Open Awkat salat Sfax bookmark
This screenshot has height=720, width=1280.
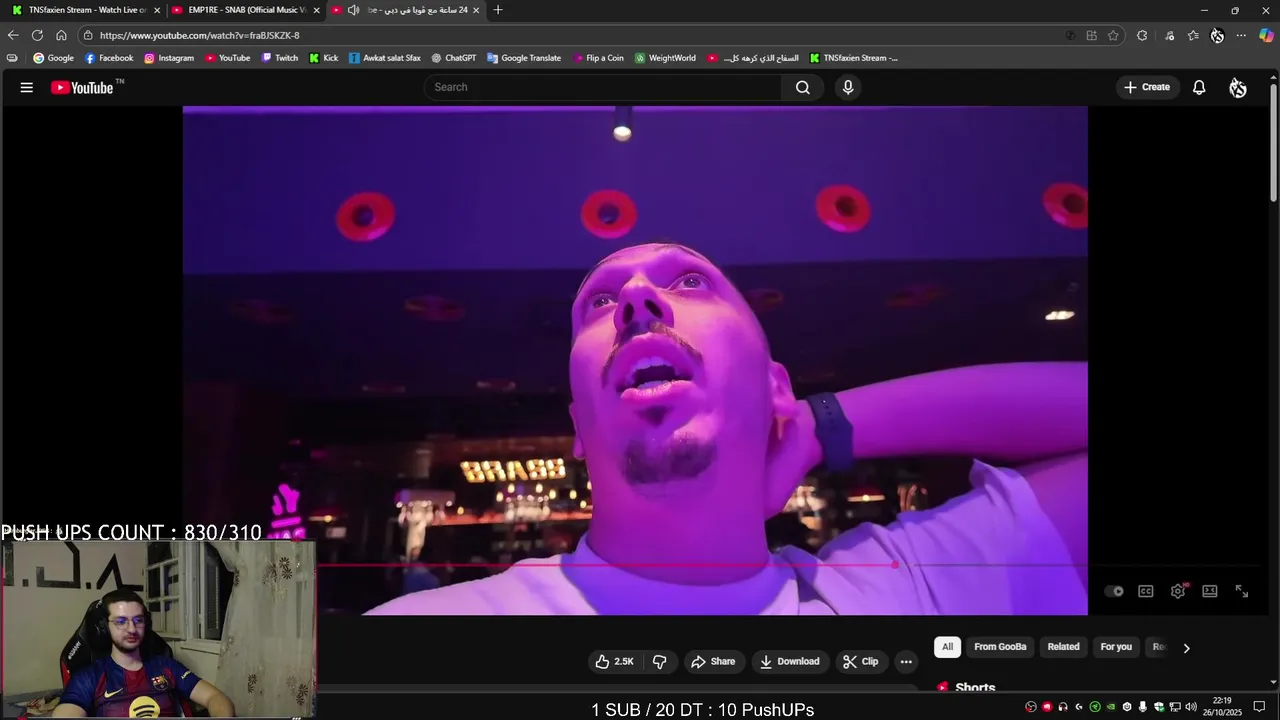coord(385,58)
